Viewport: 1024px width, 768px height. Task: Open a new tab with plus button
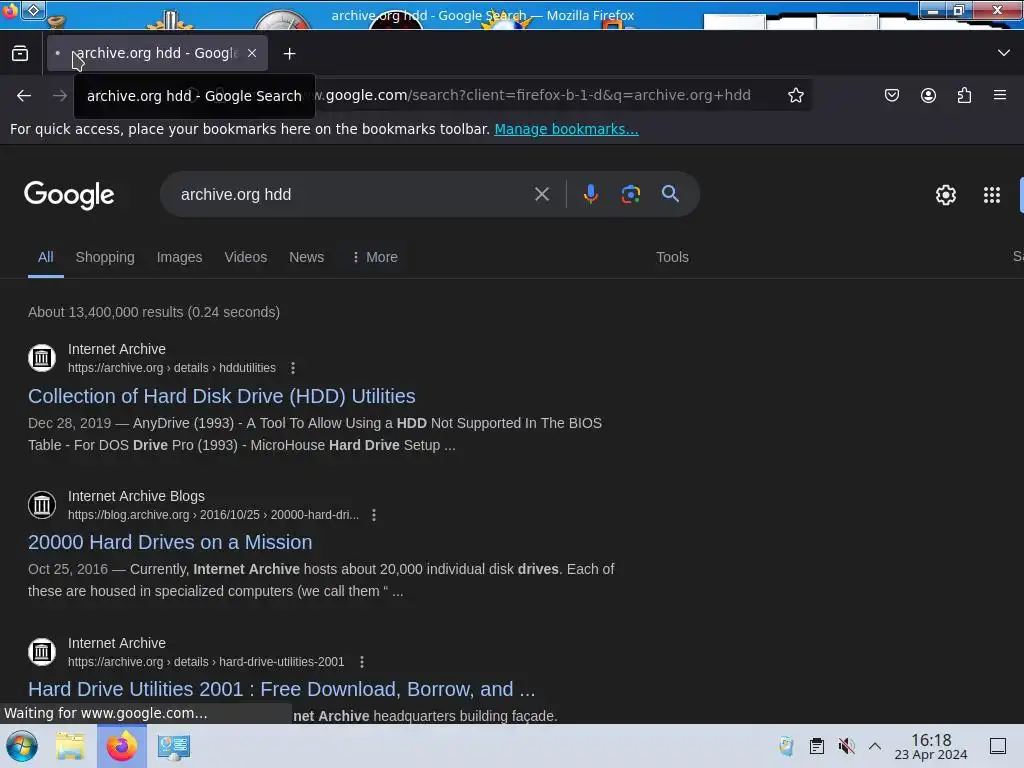[289, 54]
